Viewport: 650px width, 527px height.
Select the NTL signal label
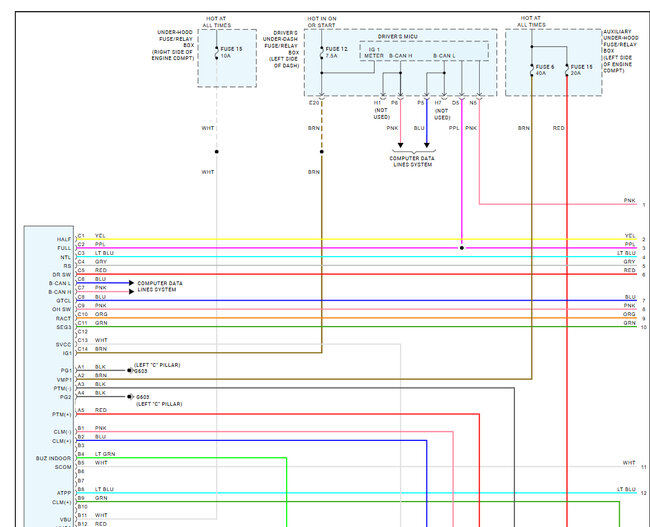coord(65,257)
